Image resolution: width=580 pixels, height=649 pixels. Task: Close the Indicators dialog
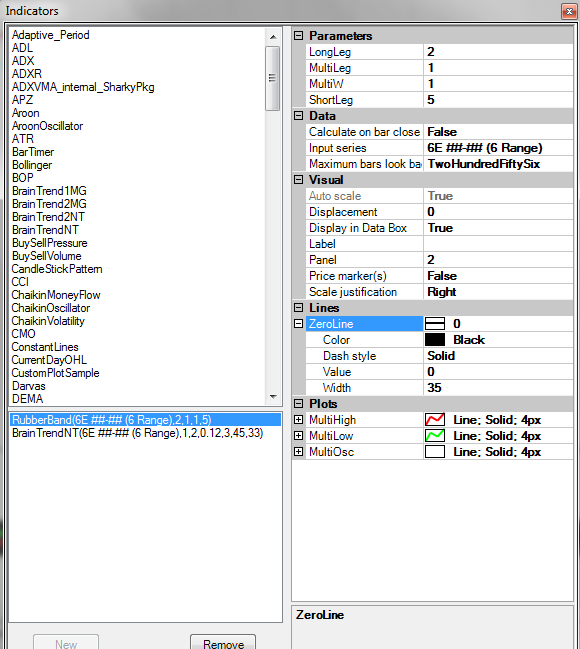click(569, 12)
